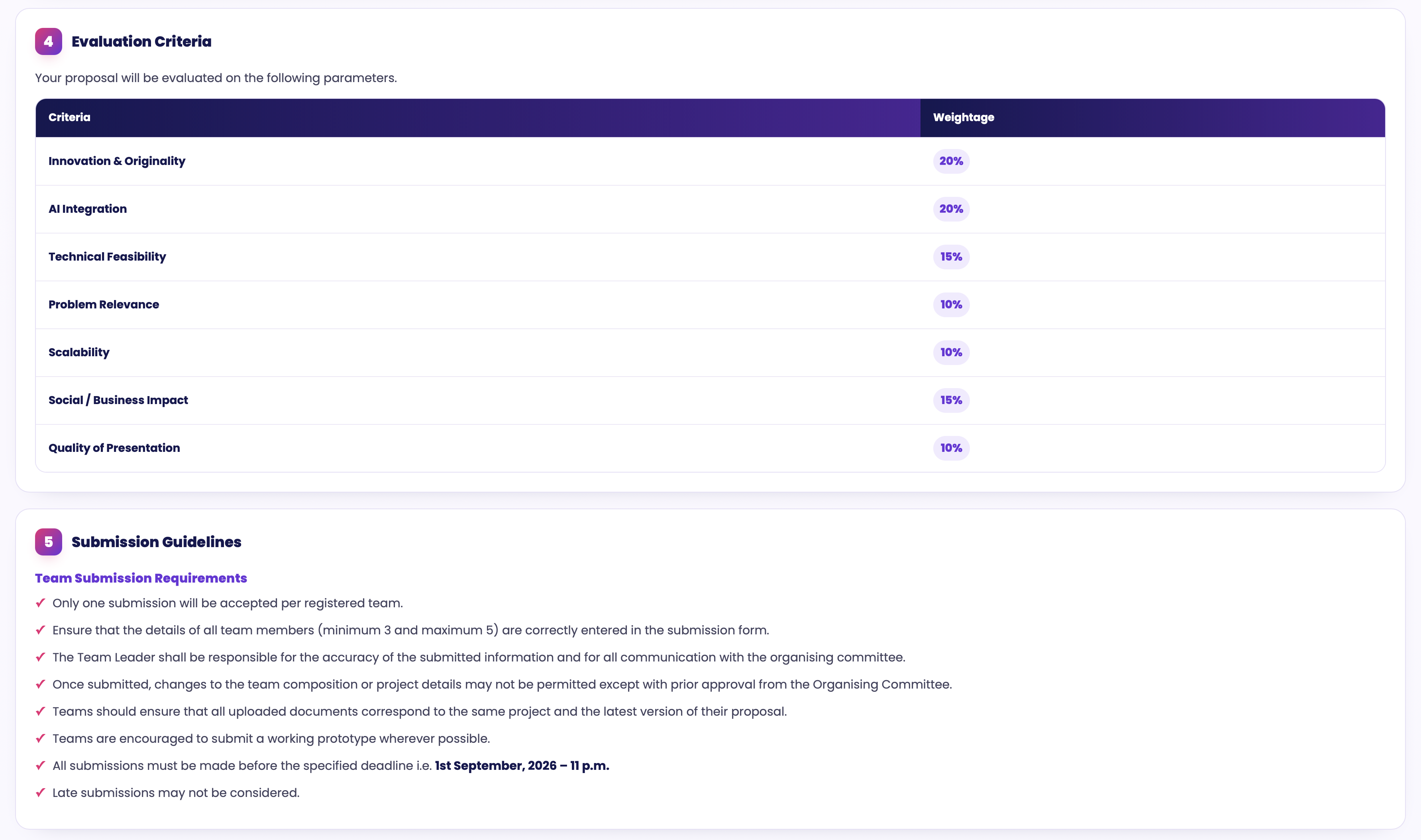The width and height of the screenshot is (1421, 840).
Task: Select the Quality of Presentation row label
Action: coord(114,448)
